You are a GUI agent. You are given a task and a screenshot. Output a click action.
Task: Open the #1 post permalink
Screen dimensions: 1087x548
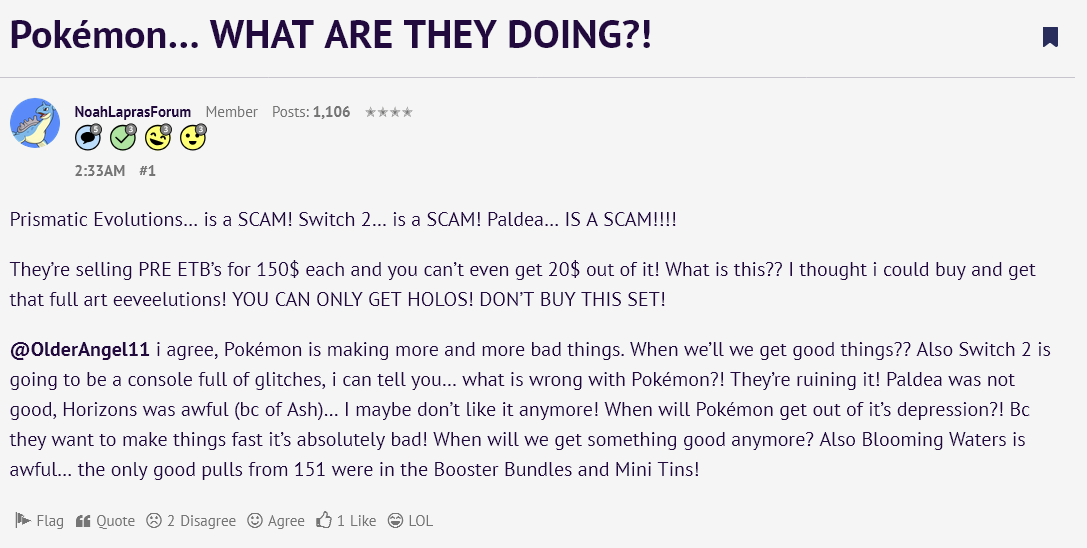147,171
